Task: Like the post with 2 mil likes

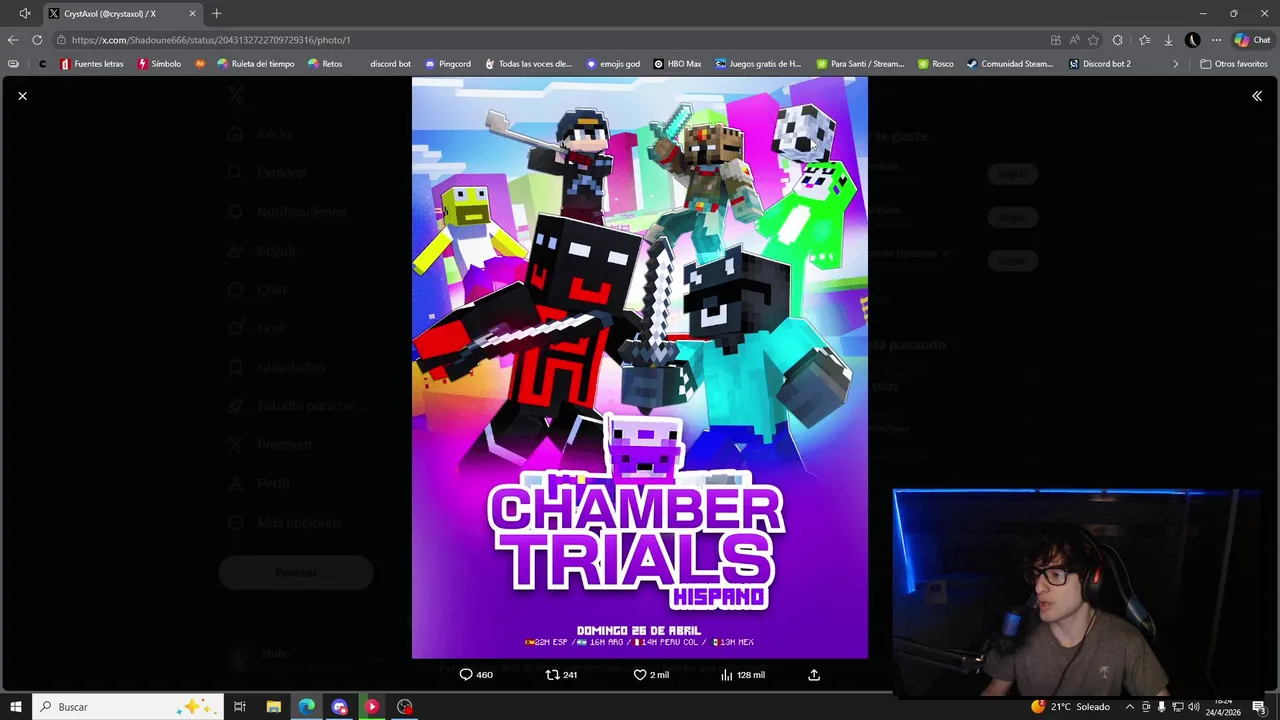Action: [651, 675]
